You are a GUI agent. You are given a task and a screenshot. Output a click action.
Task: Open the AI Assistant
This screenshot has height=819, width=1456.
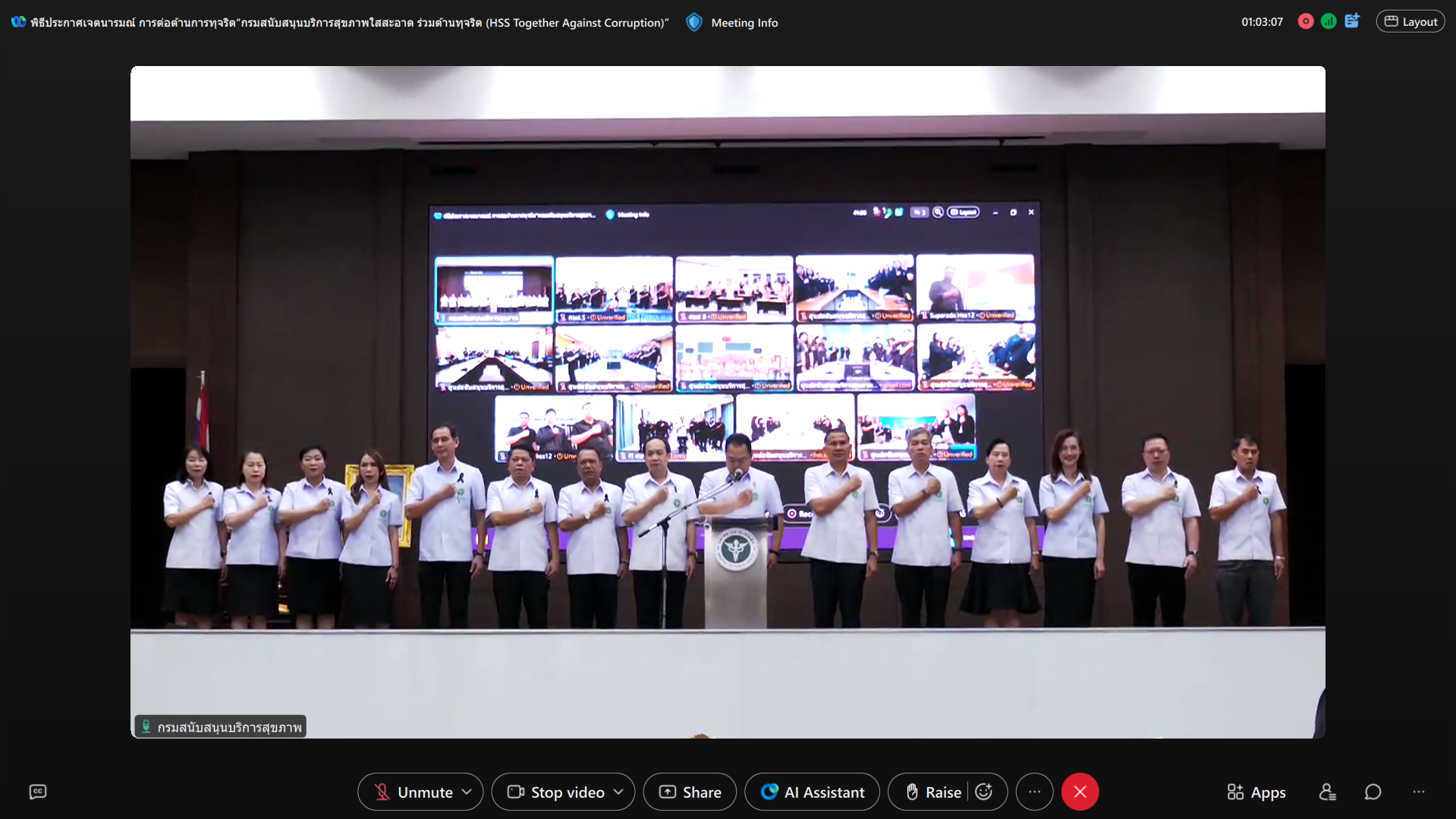coord(812,792)
